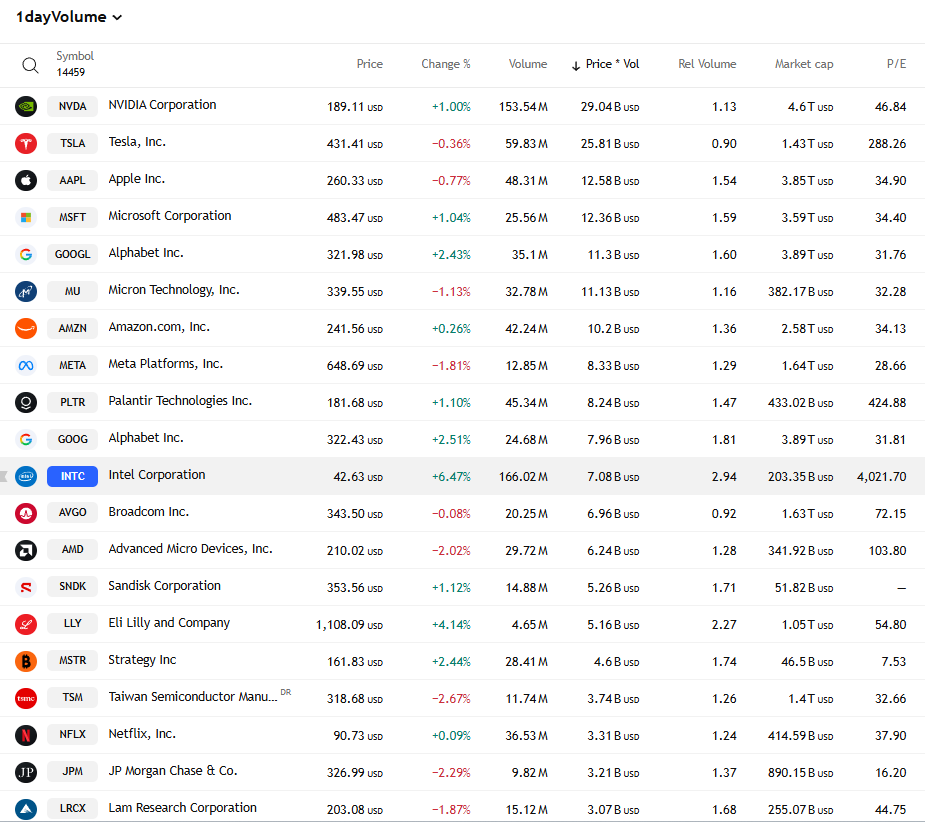Viewport: 925px width, 822px height.
Task: Open the AAPL ticker symbol
Action: (73, 181)
